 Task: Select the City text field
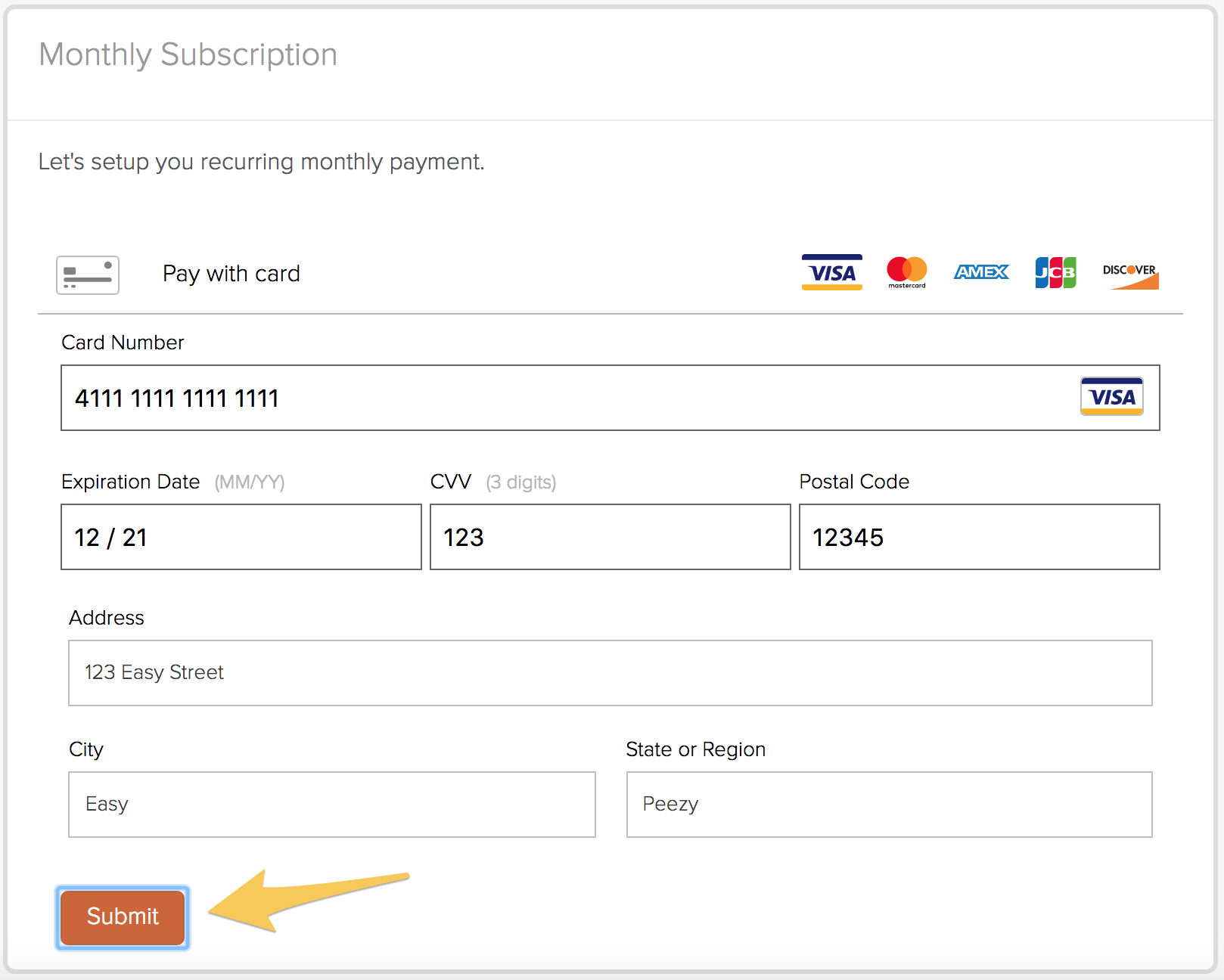coord(332,805)
